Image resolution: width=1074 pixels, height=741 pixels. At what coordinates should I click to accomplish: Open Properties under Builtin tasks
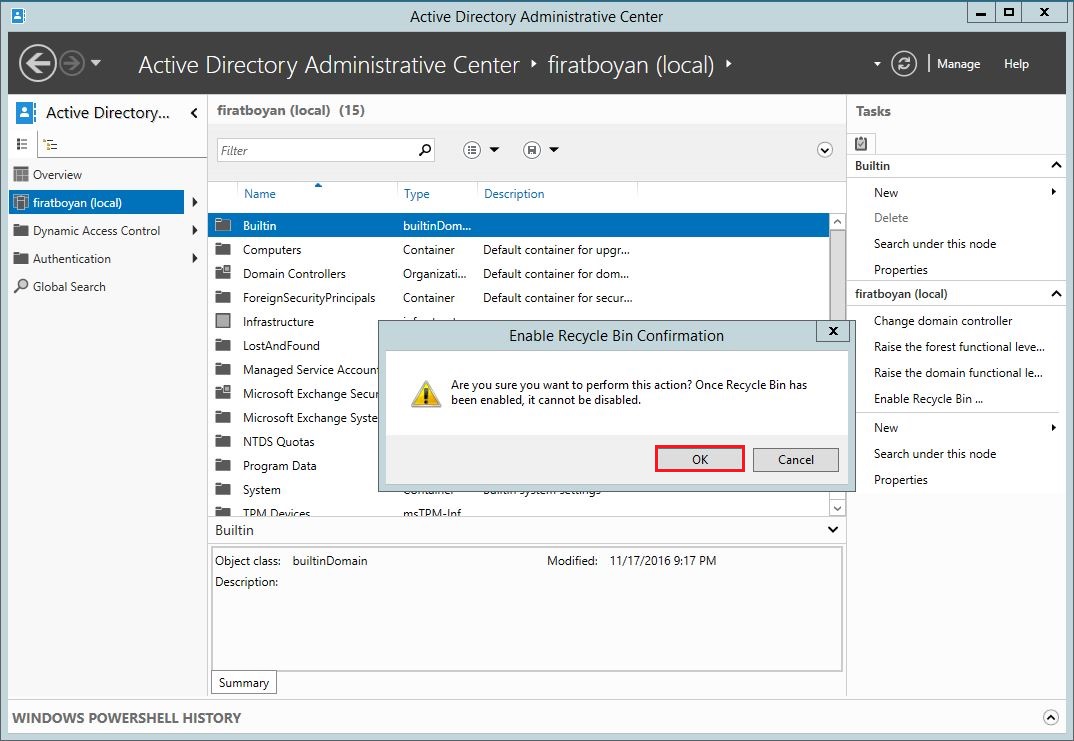901,270
